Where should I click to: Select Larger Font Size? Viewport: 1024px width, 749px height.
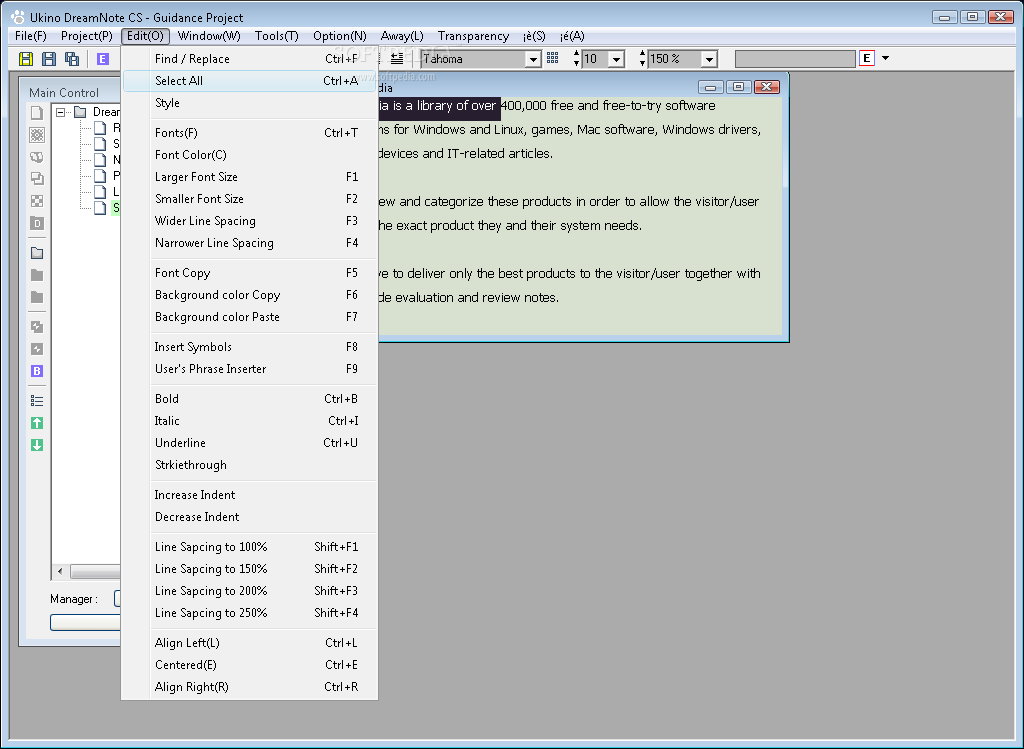(x=249, y=177)
